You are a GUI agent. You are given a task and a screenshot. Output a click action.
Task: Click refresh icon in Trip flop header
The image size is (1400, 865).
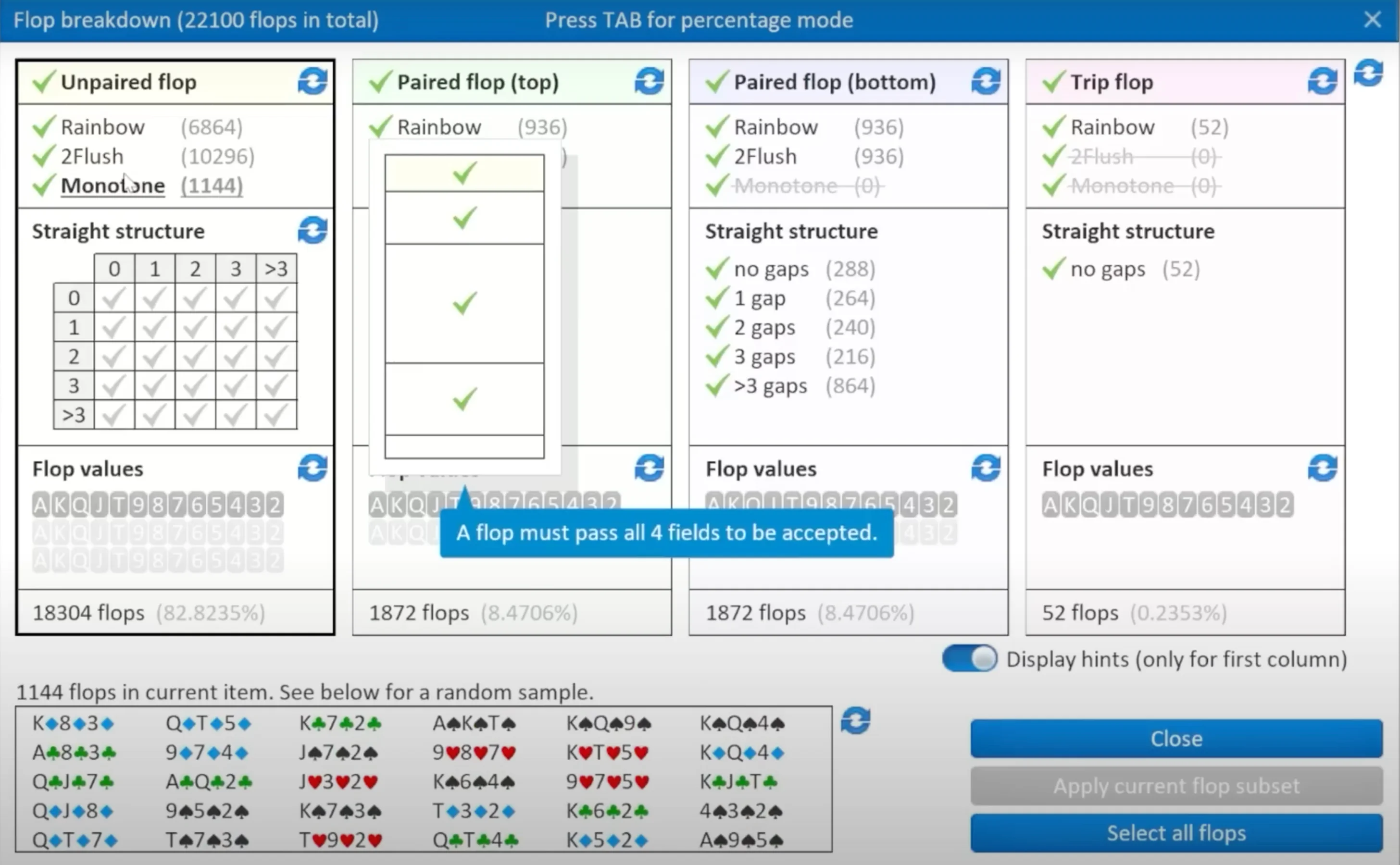pos(1322,81)
